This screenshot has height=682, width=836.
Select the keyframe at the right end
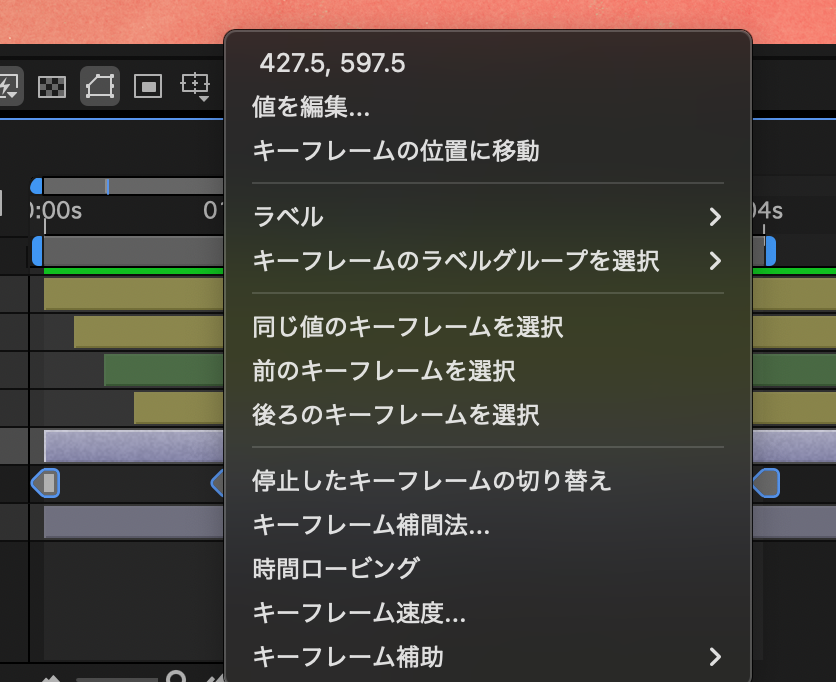pos(765,484)
